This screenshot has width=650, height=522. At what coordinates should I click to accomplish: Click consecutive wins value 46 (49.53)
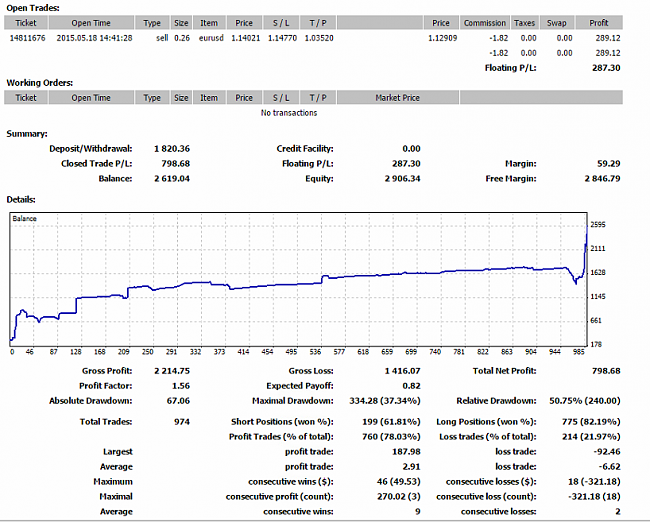[x=398, y=482]
